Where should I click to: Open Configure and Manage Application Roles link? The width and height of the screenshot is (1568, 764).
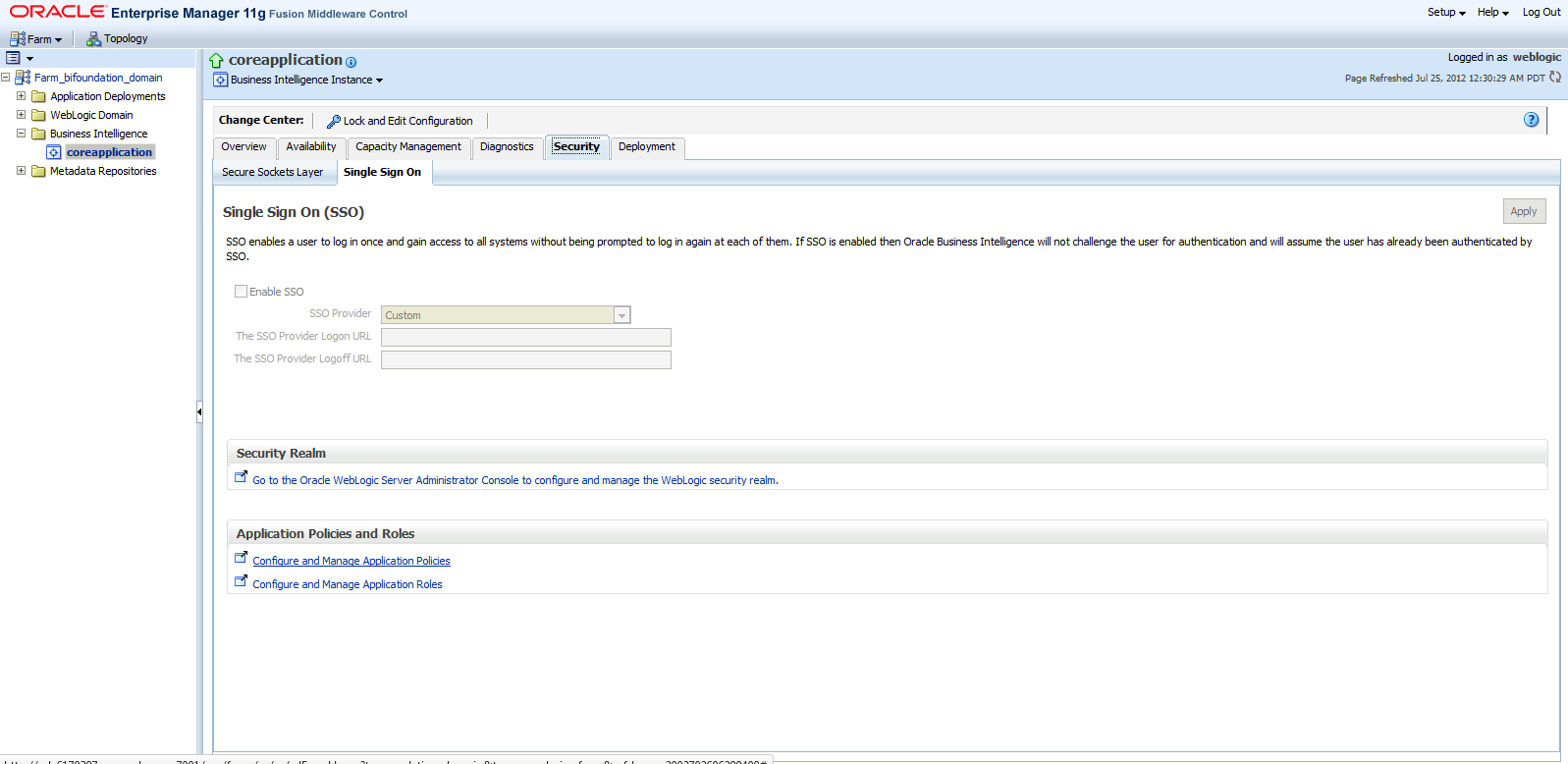pyautogui.click(x=348, y=585)
